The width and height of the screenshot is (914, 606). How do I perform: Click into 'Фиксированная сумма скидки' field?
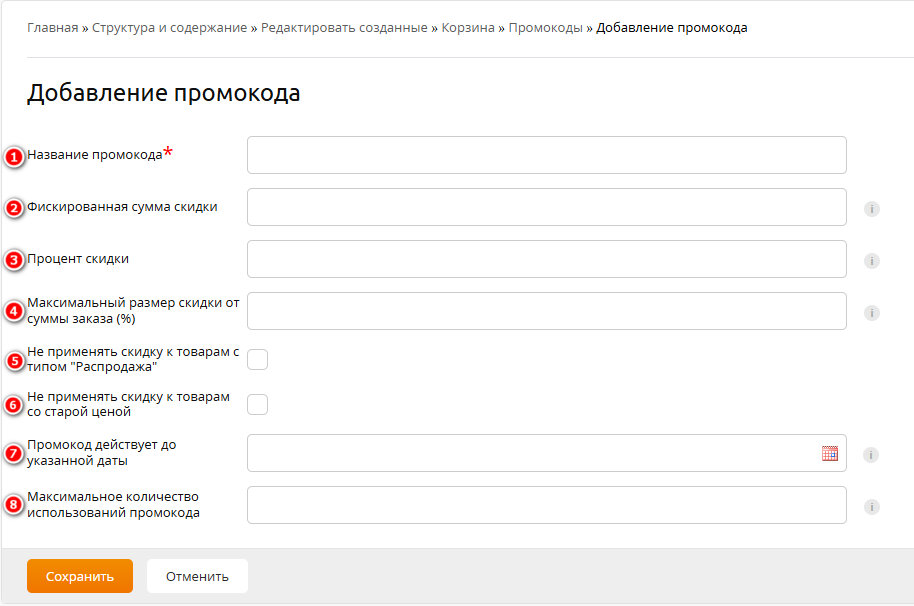coord(546,207)
